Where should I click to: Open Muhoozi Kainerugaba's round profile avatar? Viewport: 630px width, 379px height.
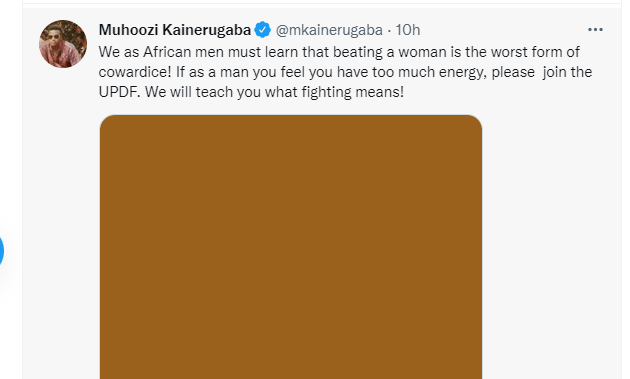pos(63,44)
